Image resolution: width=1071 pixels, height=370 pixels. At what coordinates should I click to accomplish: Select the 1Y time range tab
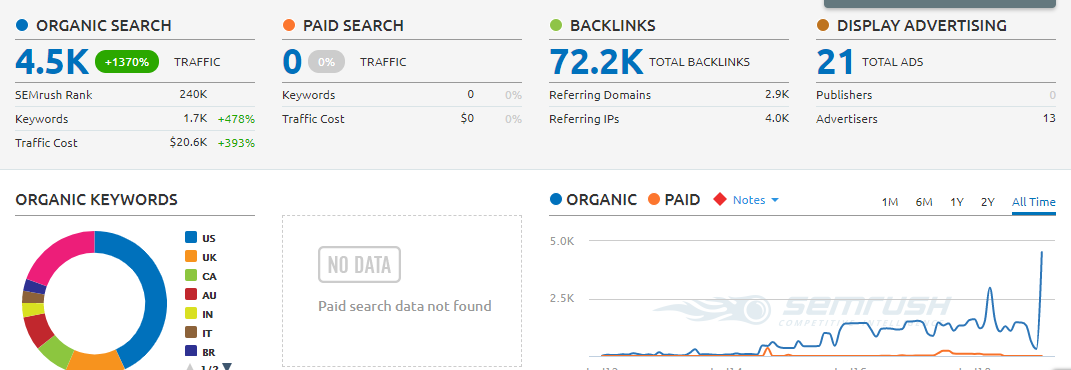(957, 202)
